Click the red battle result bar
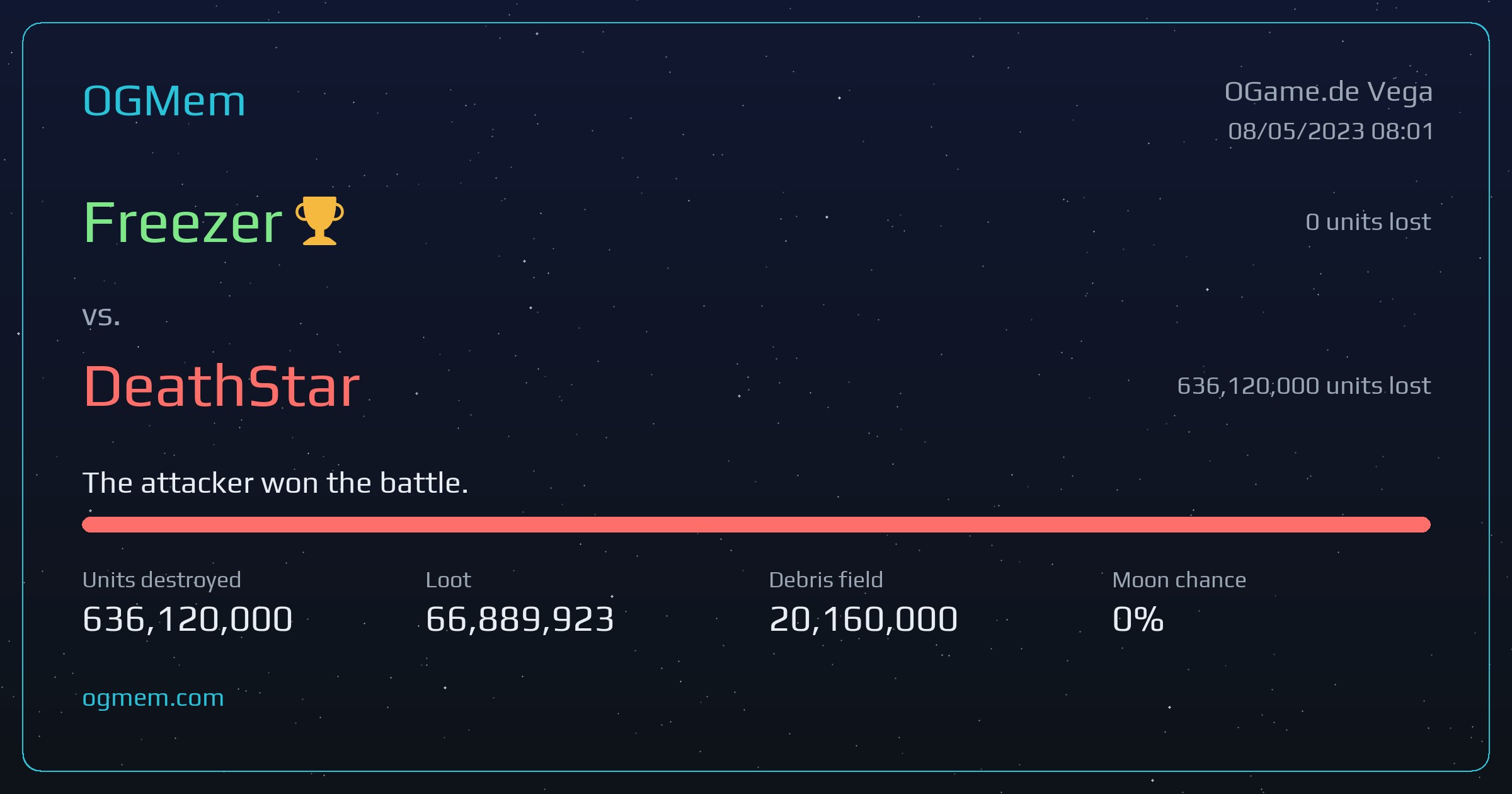 [756, 524]
